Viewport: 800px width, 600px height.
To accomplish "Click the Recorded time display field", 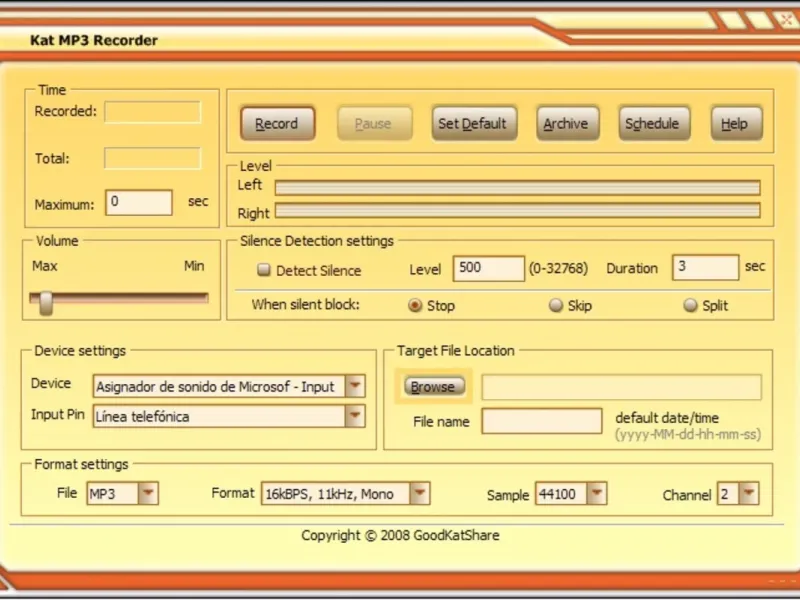I will pos(153,112).
